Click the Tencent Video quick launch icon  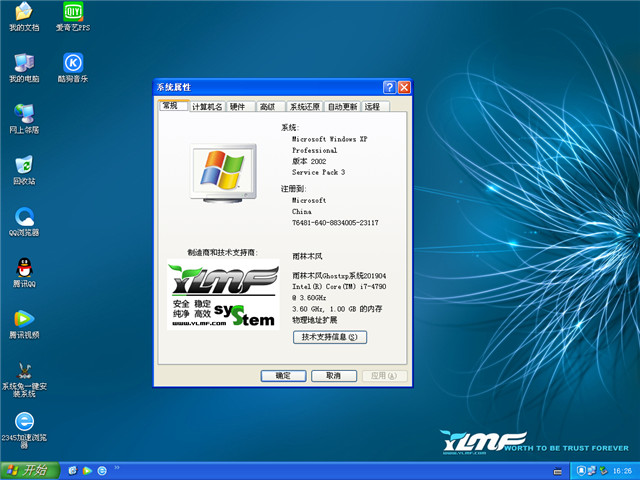(87, 471)
